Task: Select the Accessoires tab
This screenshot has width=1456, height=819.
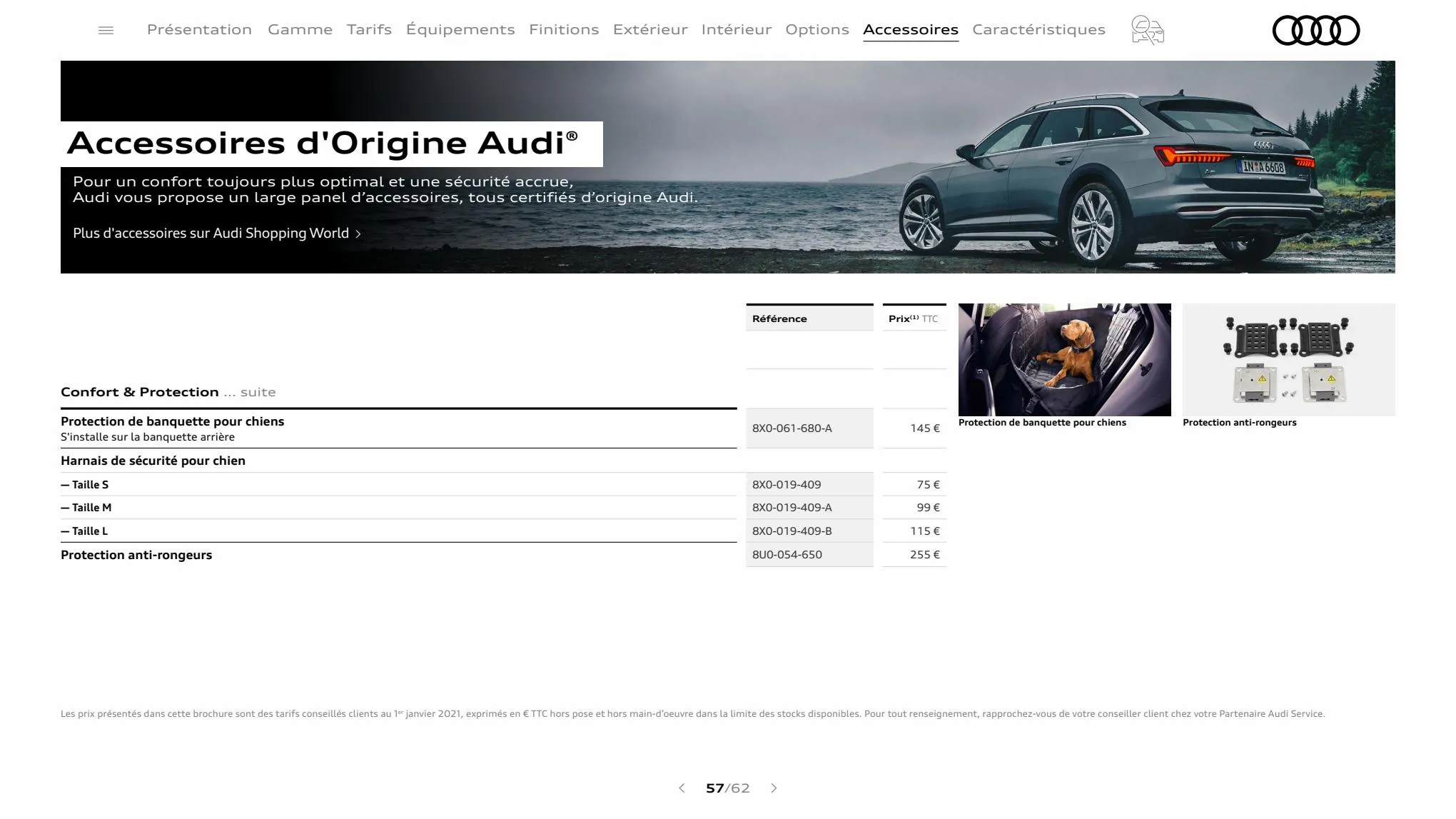Action: click(x=911, y=29)
